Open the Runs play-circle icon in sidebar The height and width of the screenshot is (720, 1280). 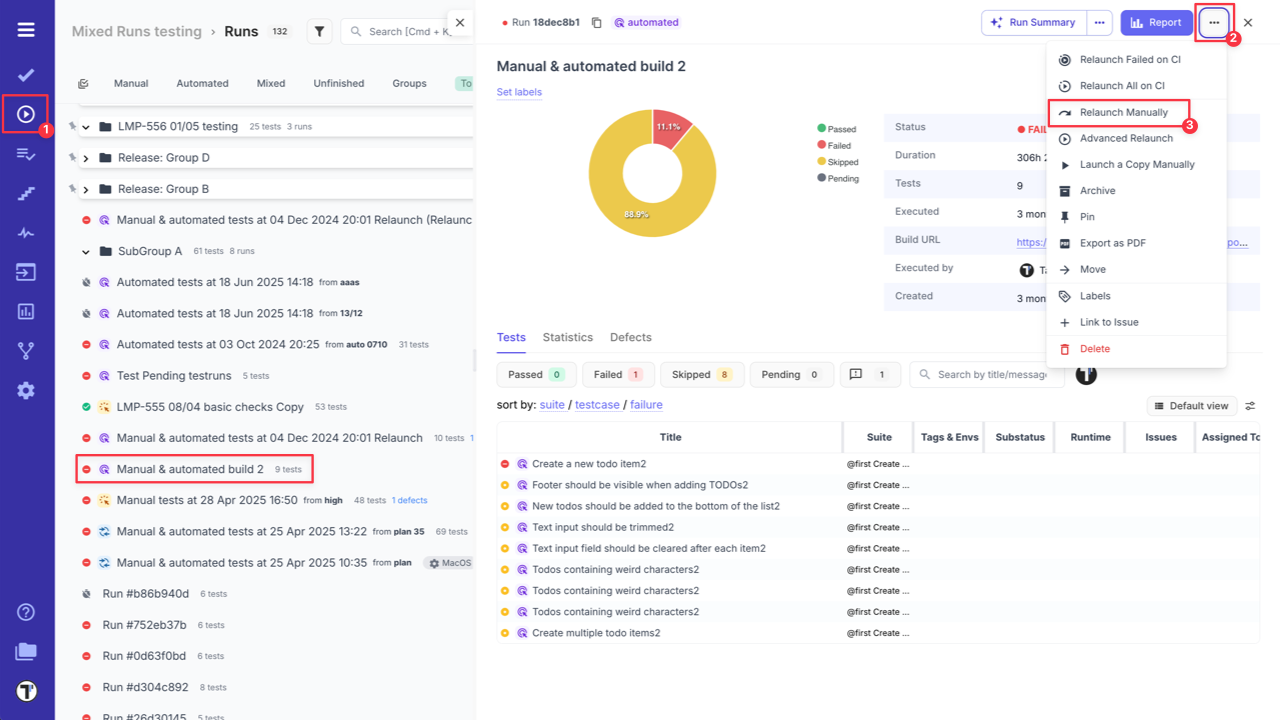click(x=25, y=113)
